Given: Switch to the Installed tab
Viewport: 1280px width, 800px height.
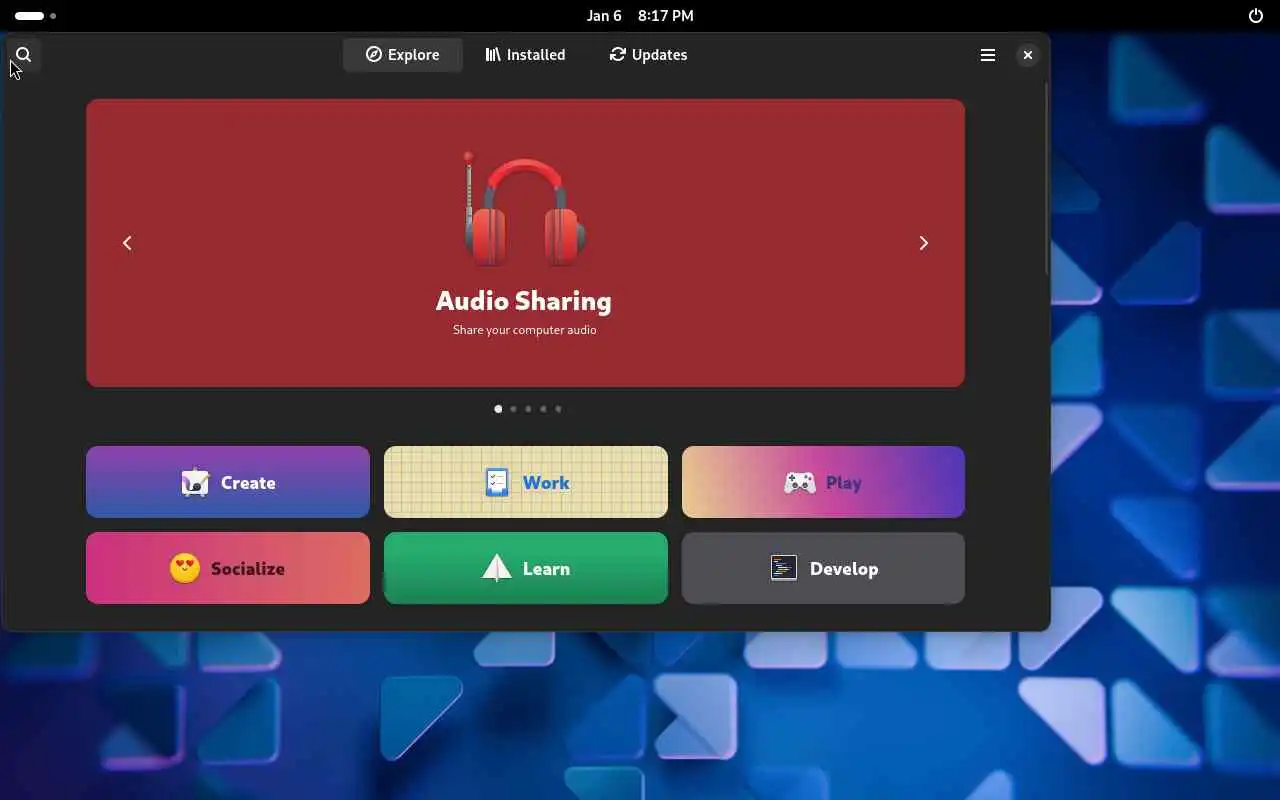Looking at the screenshot, I should pyautogui.click(x=526, y=55).
